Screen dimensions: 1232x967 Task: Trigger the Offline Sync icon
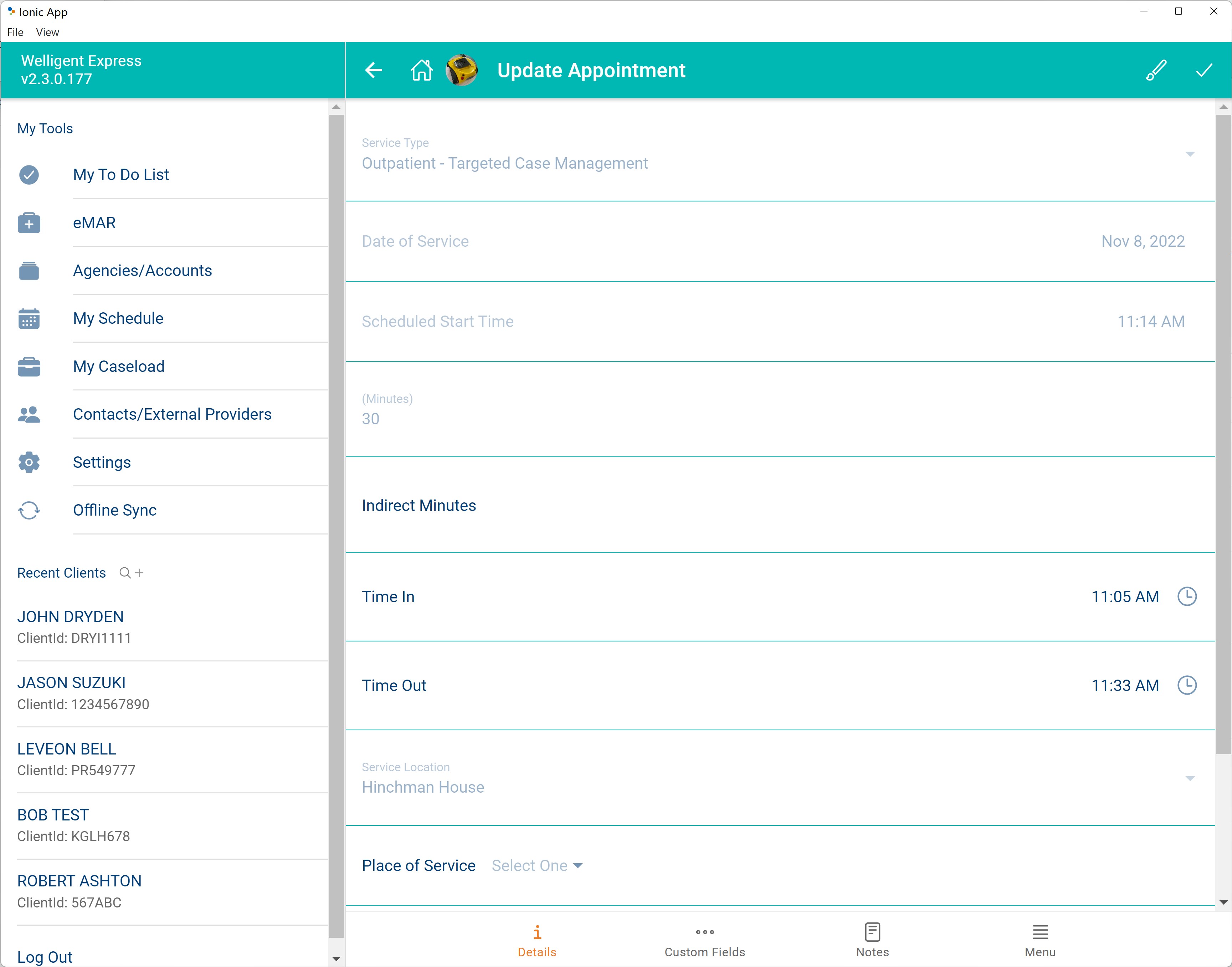pyautogui.click(x=29, y=510)
